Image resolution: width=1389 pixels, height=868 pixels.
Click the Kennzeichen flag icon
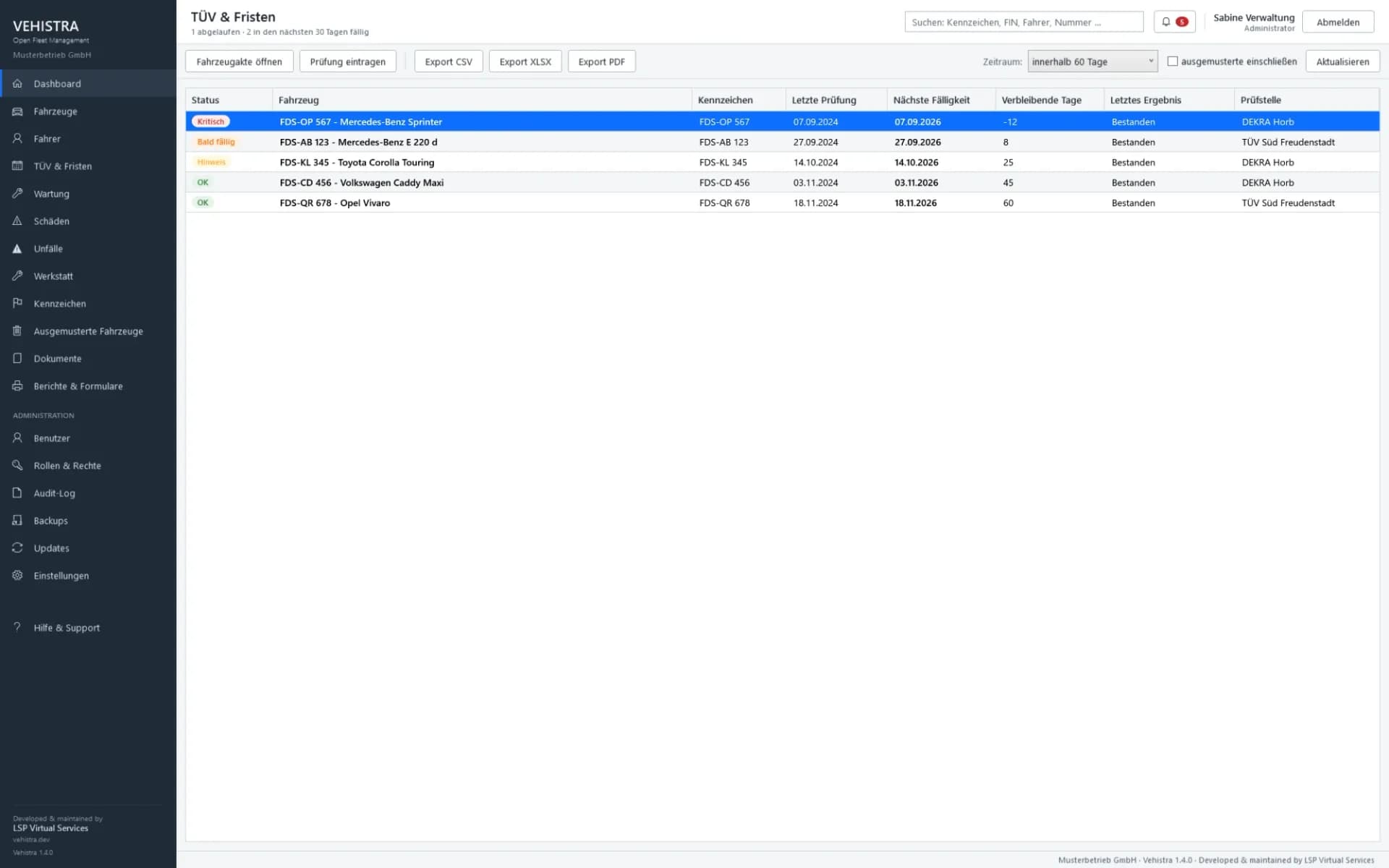point(17,304)
